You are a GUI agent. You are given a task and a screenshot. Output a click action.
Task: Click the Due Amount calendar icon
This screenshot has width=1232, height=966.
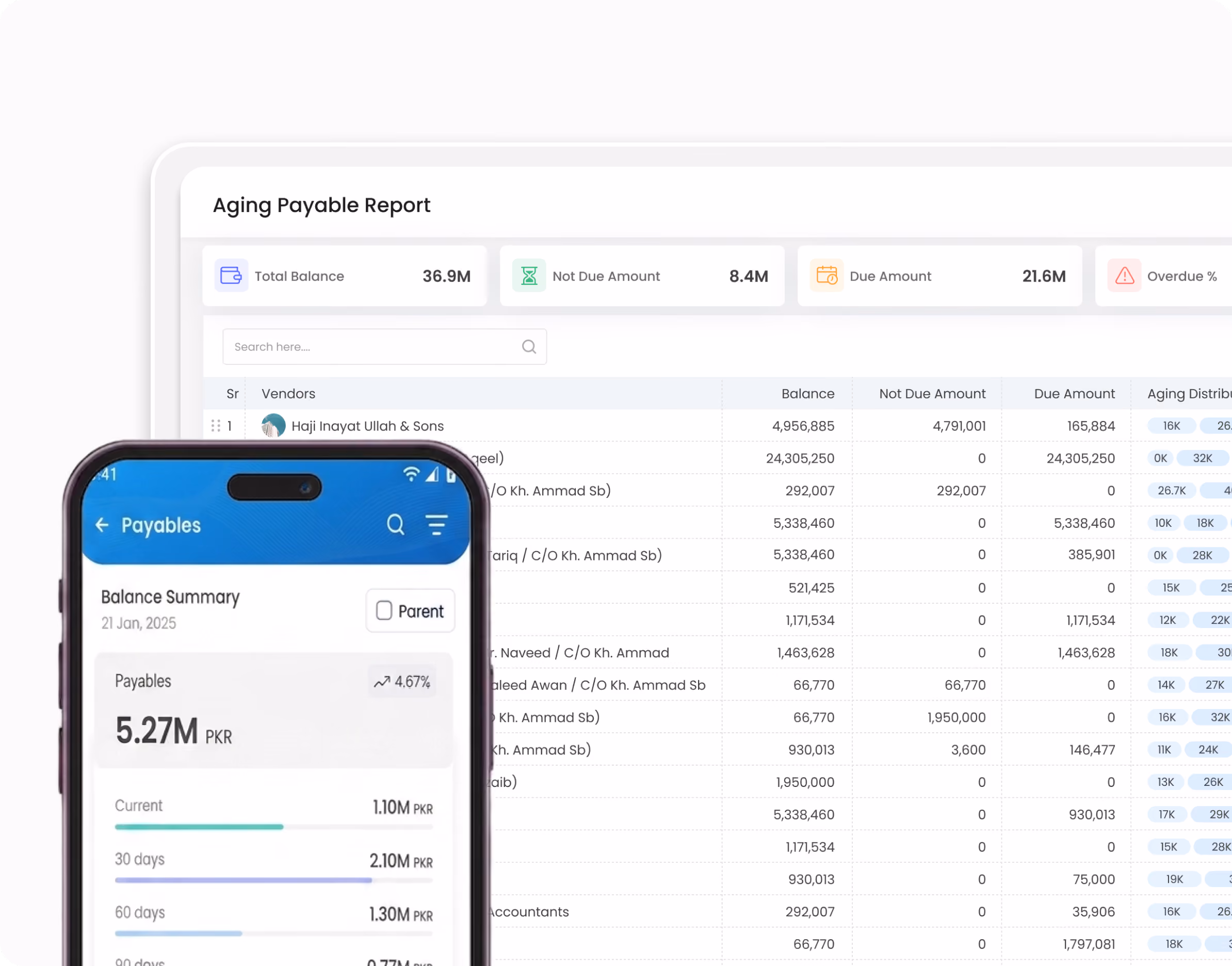coord(826,276)
